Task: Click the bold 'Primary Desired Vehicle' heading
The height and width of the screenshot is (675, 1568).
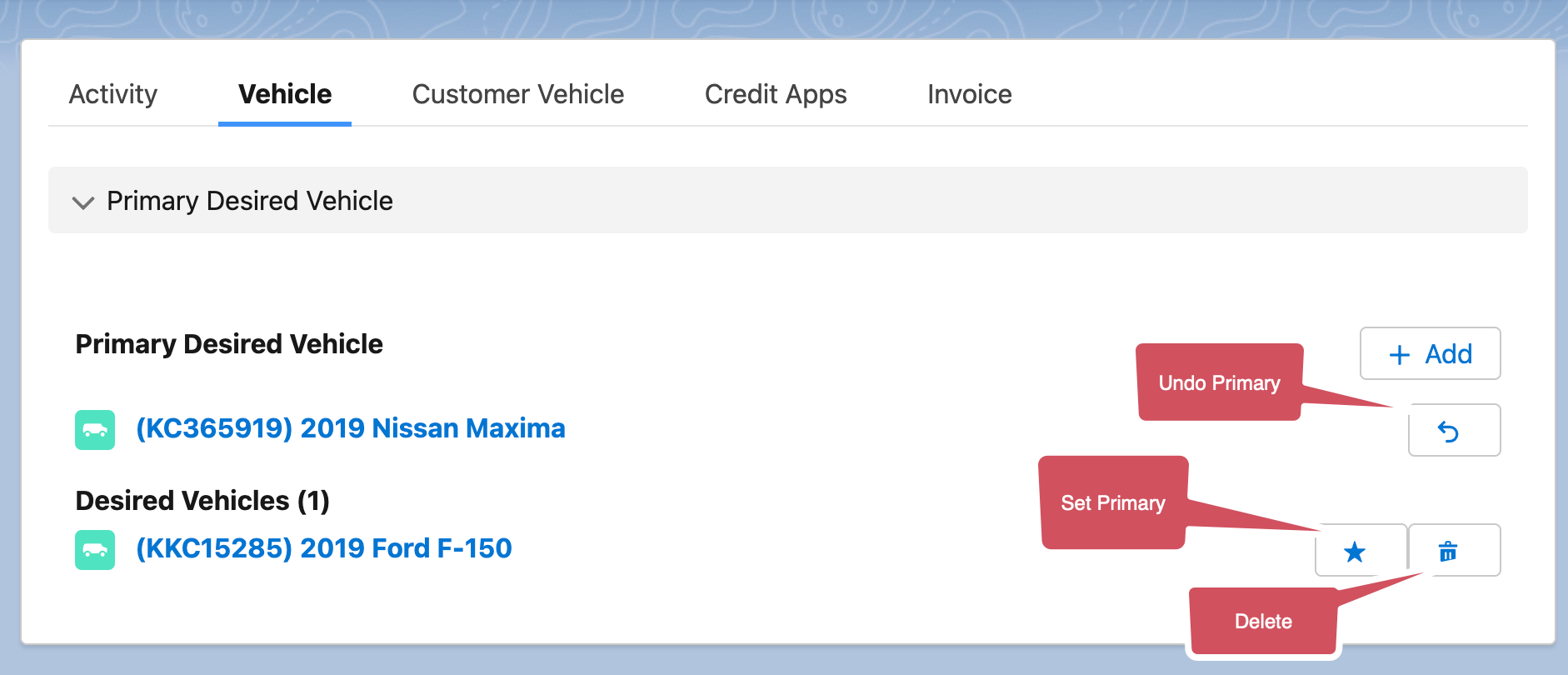Action: [x=229, y=344]
